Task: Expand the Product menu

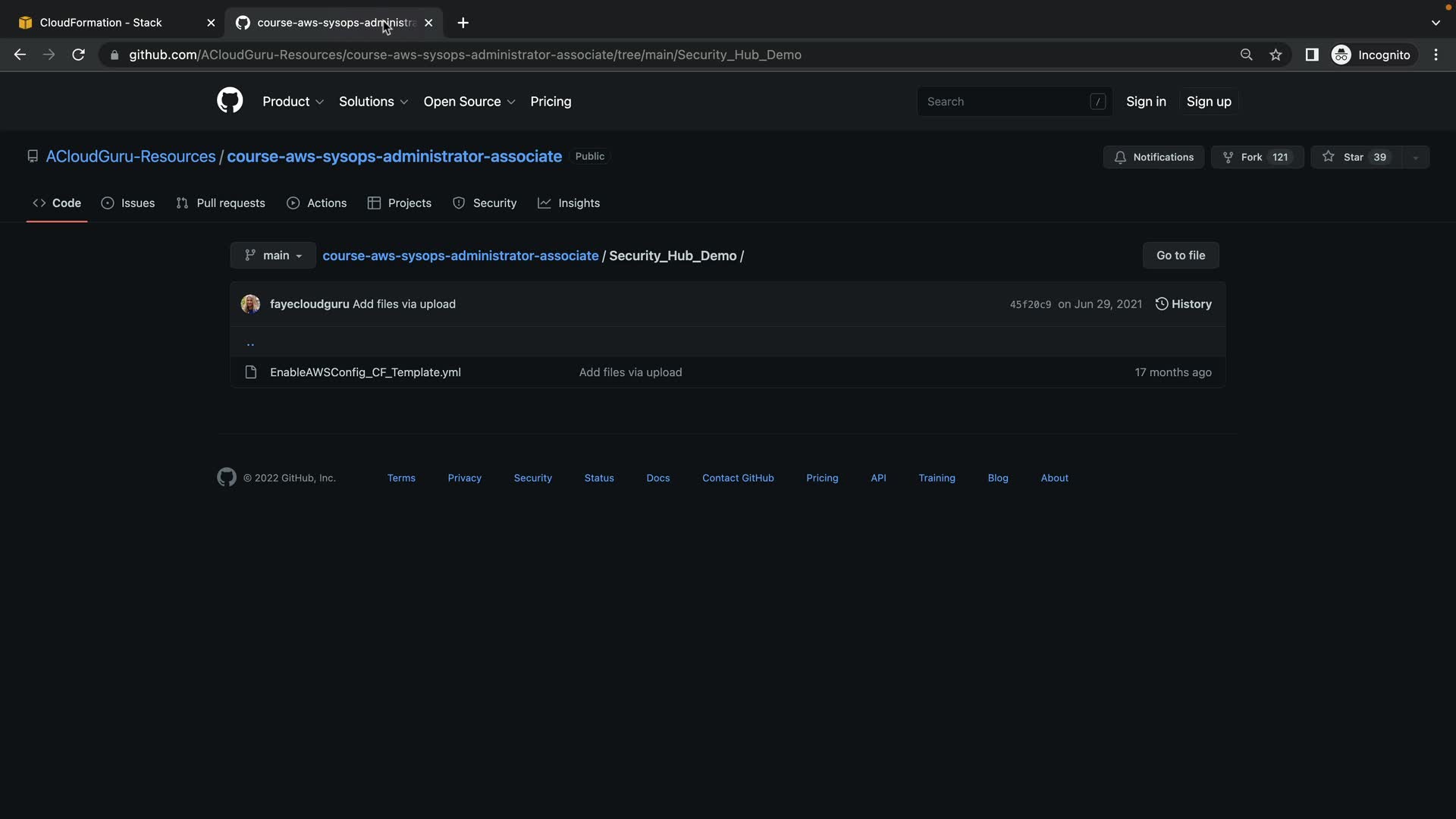Action: (x=293, y=102)
